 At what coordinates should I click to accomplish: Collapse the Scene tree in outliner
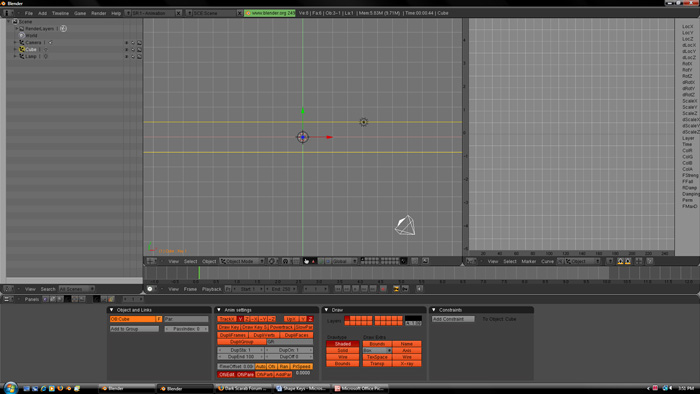[8, 21]
